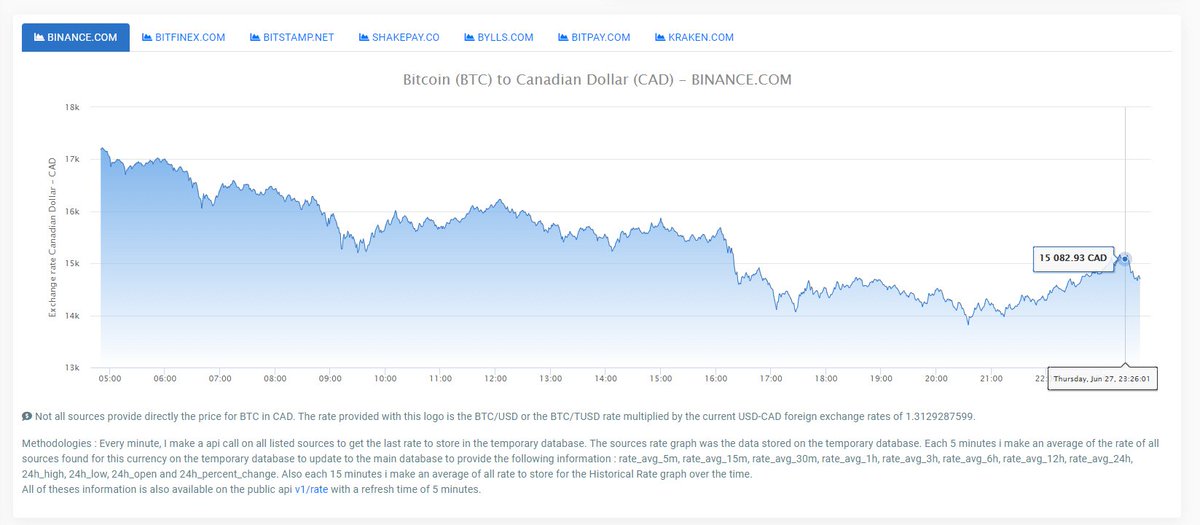Click the chart icon beside BITFINEX.COM

[146, 38]
